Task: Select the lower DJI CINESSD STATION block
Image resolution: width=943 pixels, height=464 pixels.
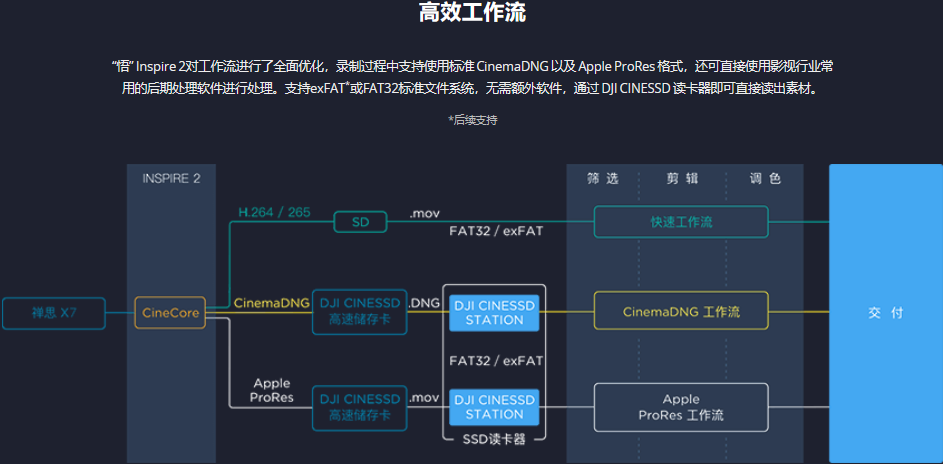Action: pyautogui.click(x=494, y=406)
